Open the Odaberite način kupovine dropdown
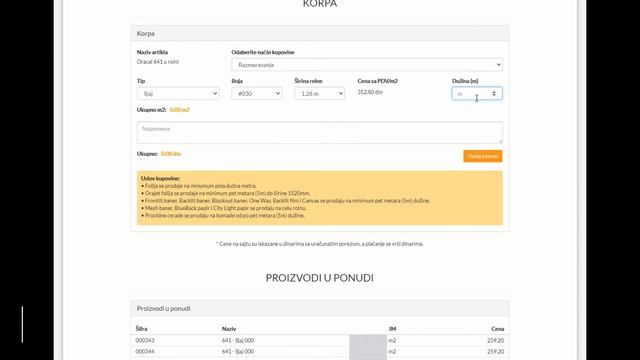Viewport: 640px width, 360px height. point(367,64)
